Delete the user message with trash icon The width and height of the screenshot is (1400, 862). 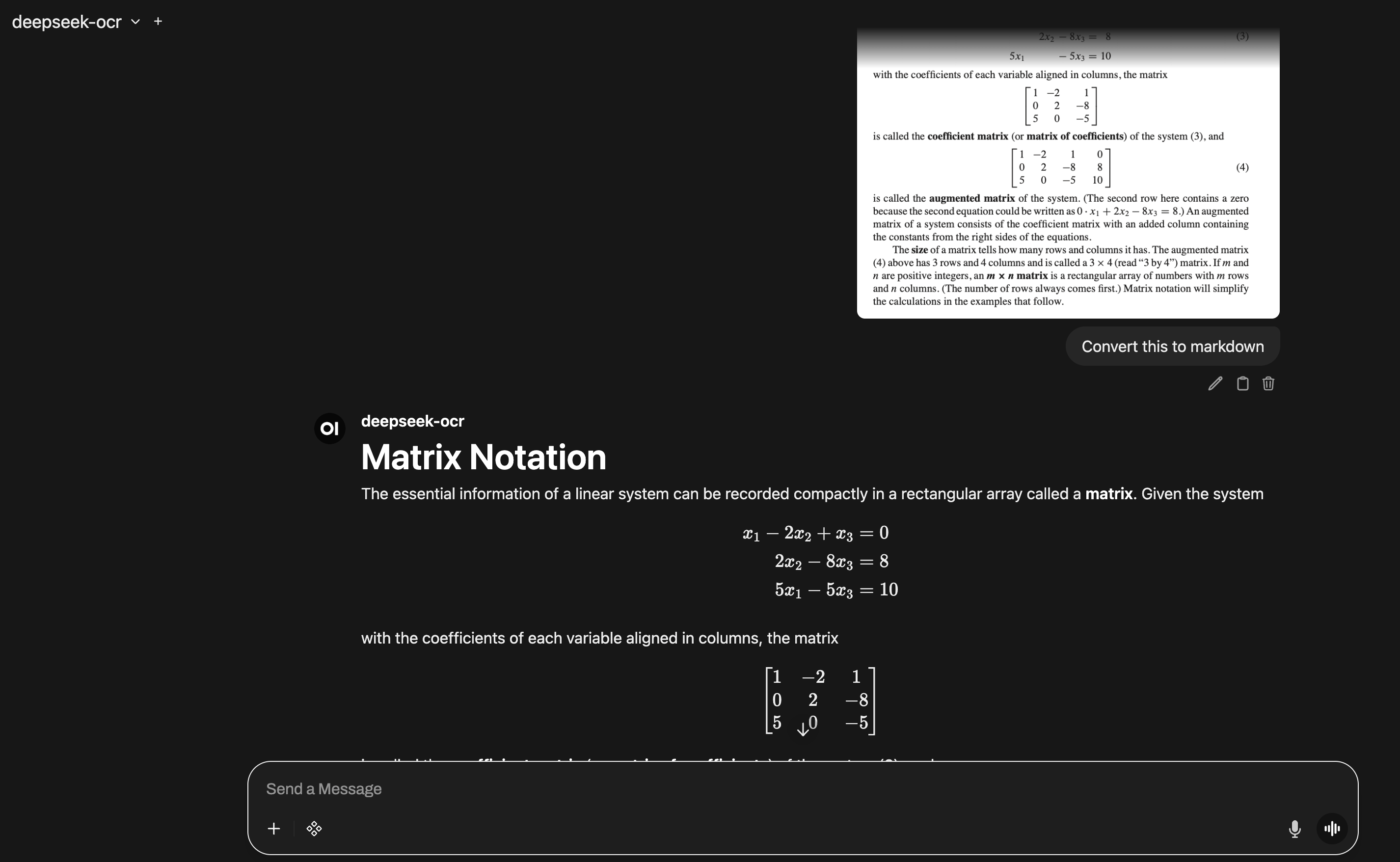pos(1268,384)
